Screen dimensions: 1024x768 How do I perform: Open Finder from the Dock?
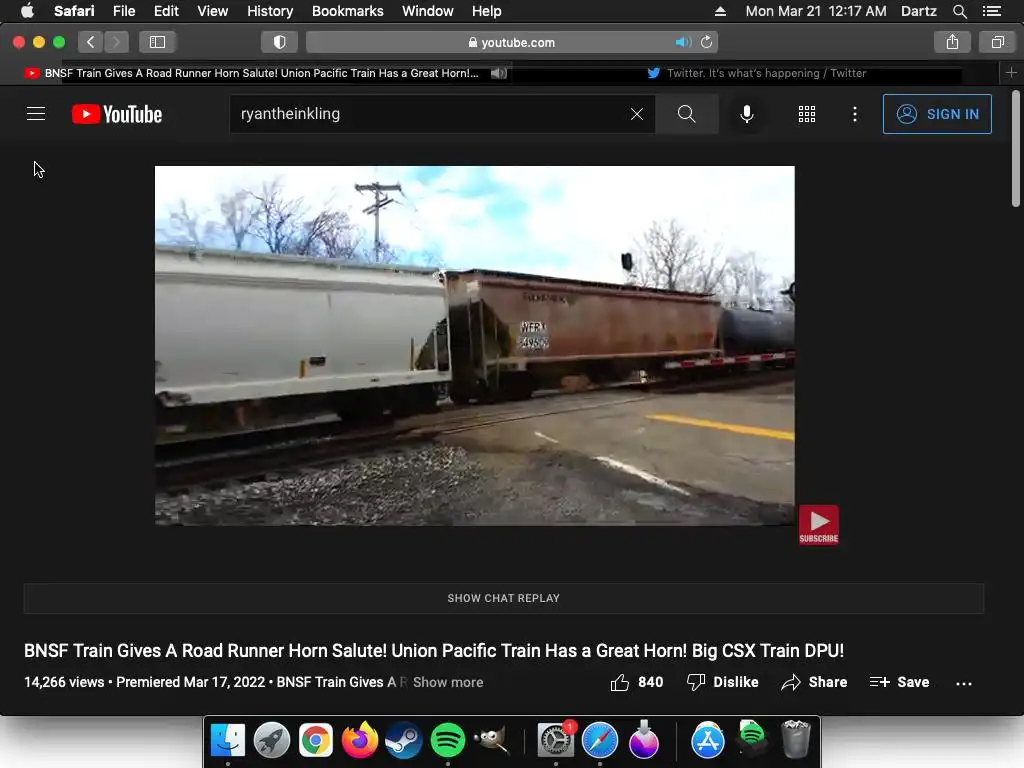[x=227, y=740]
